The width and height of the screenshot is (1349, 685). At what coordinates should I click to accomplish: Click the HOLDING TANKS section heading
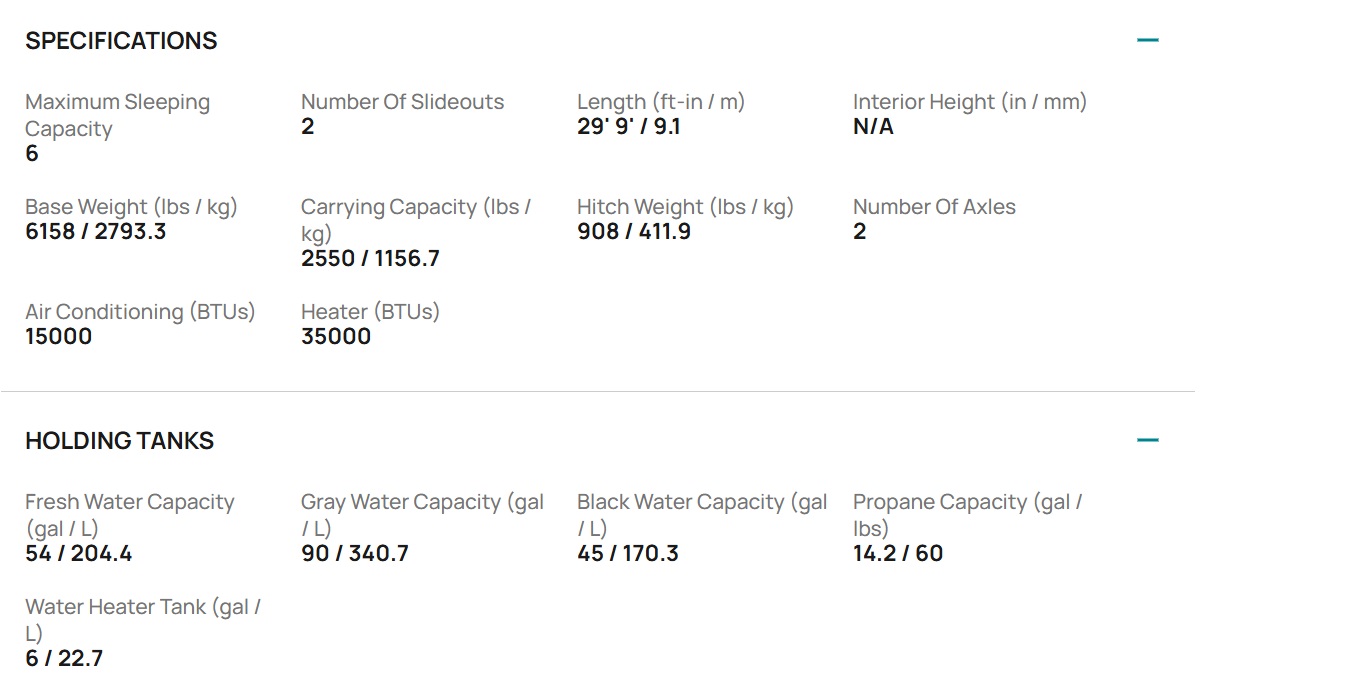tap(119, 441)
